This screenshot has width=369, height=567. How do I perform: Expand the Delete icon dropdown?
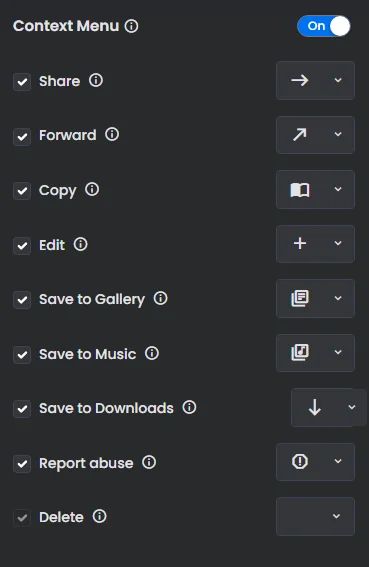tap(336, 516)
